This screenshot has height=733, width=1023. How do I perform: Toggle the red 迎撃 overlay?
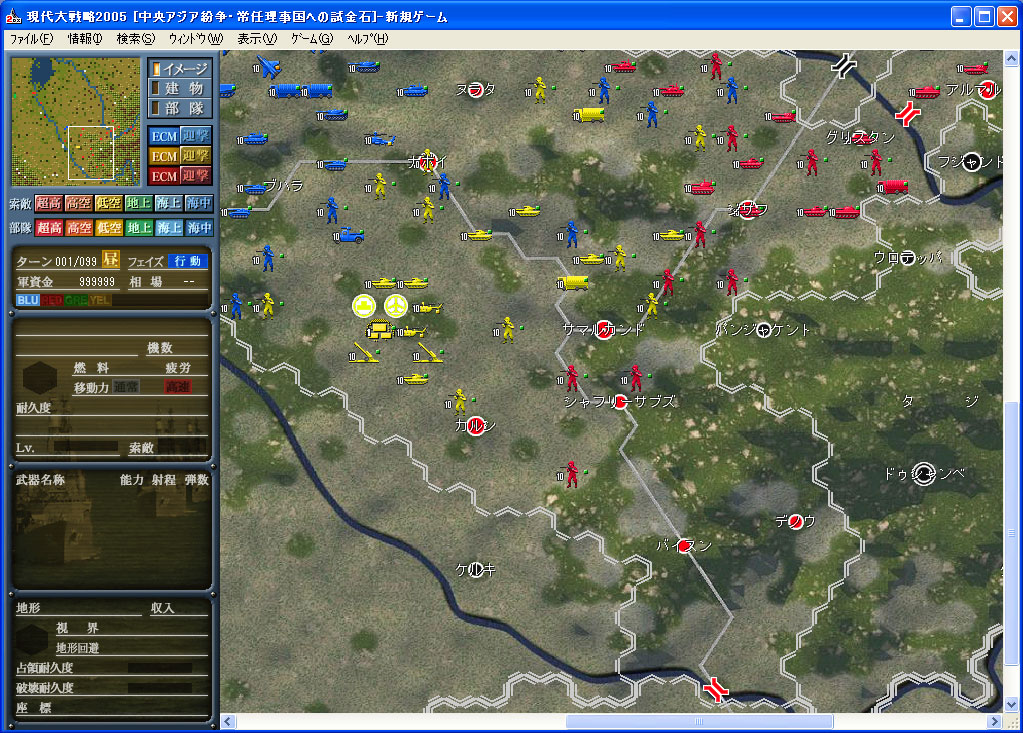(196, 176)
